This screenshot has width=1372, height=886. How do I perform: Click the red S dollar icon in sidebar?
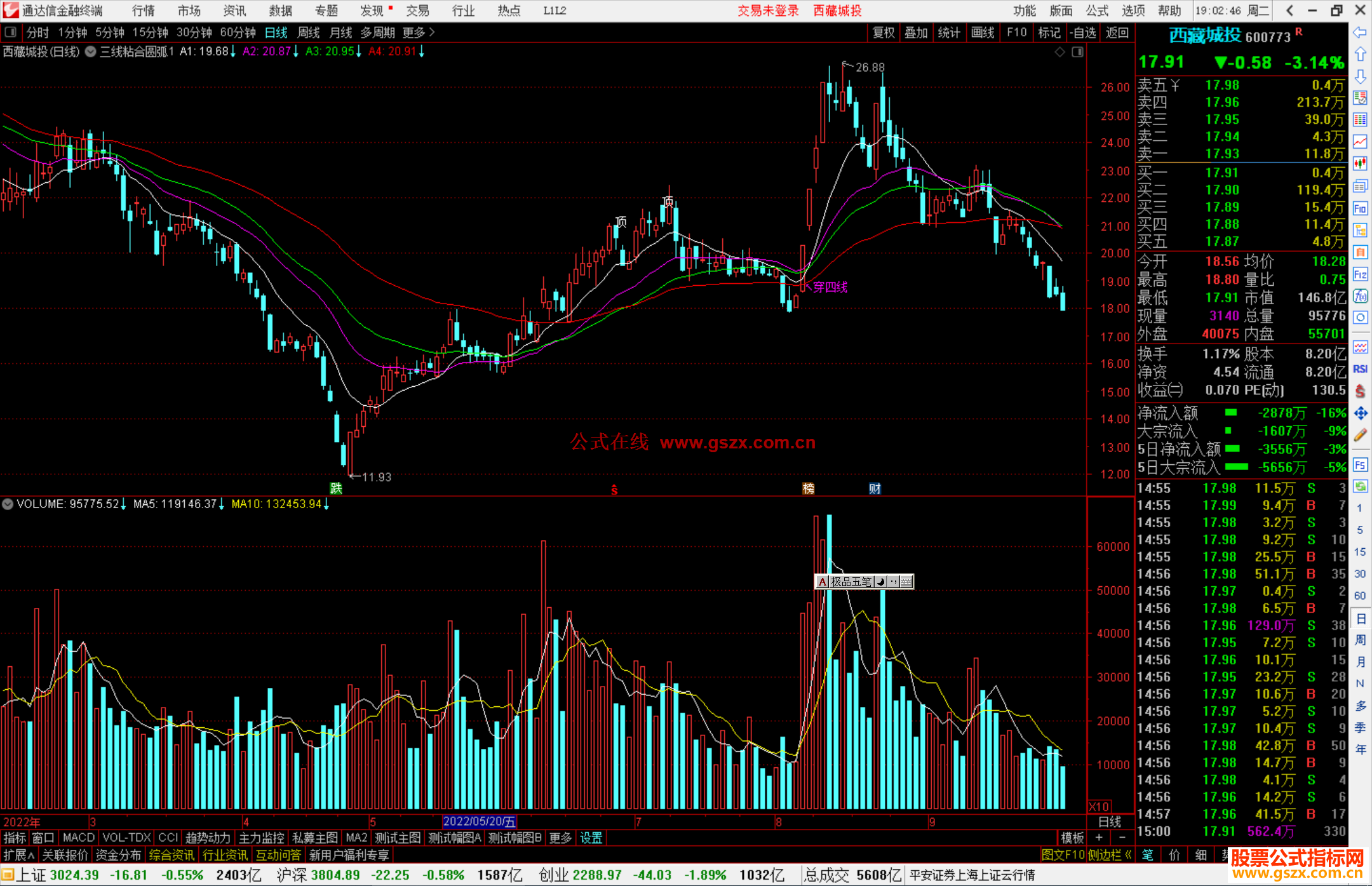tap(1360, 391)
